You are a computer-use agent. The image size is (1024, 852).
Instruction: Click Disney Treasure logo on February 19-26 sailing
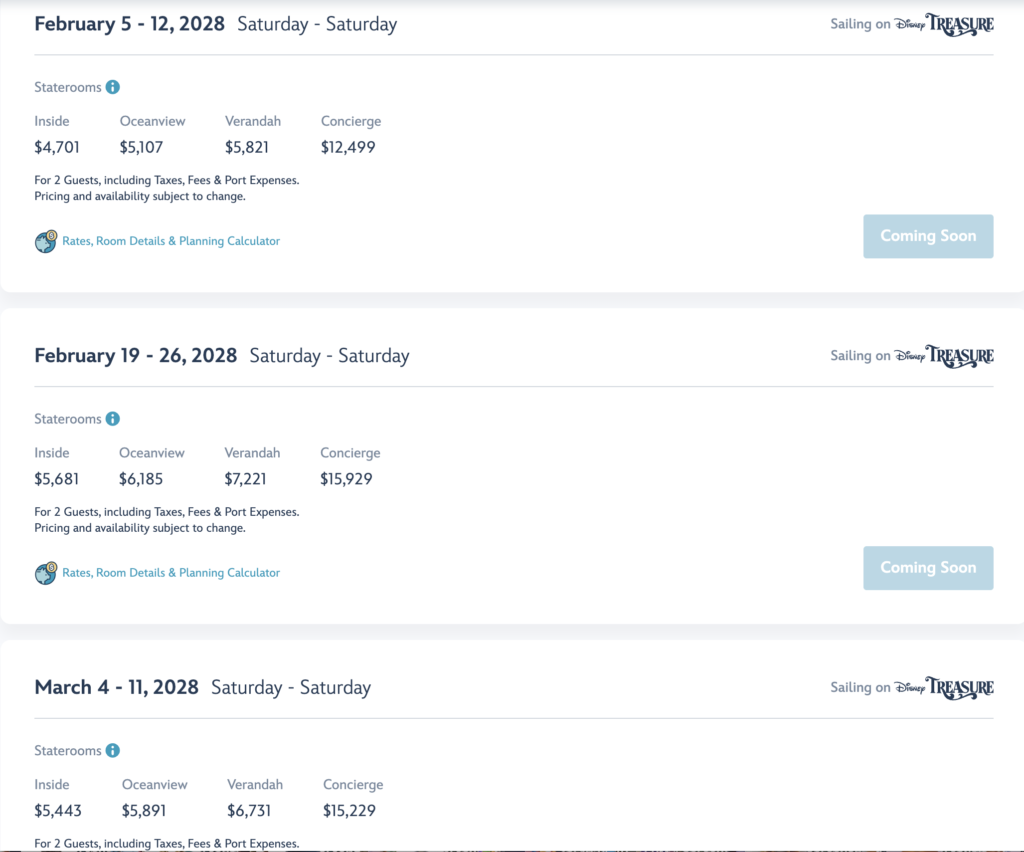tap(944, 356)
